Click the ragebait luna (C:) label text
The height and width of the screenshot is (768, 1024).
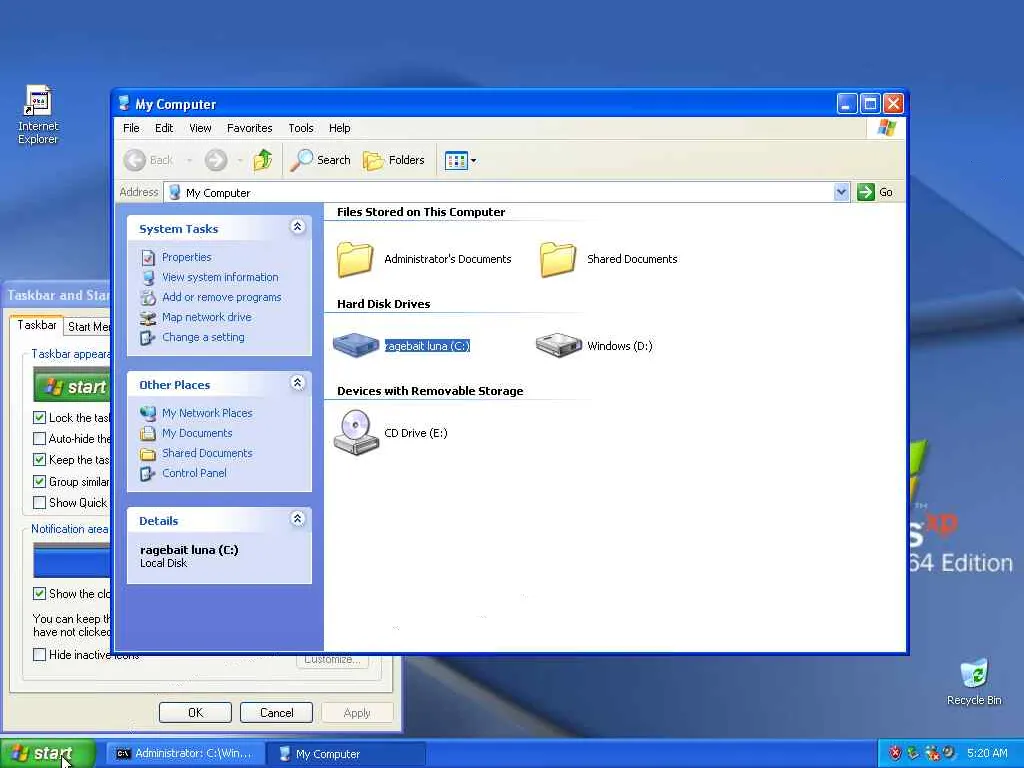coord(427,345)
